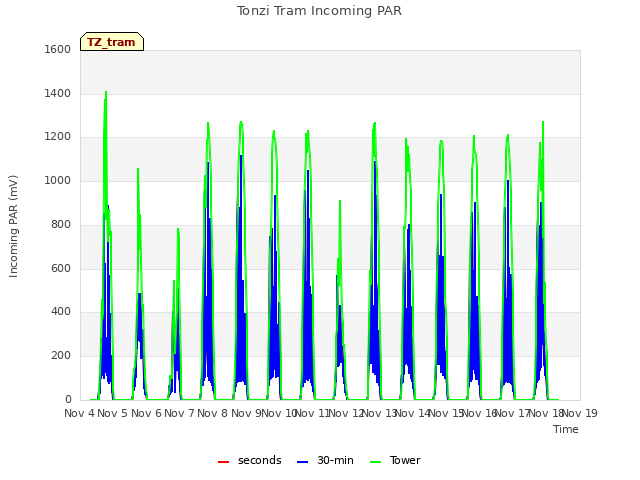Click the Nov 8 x-axis tick label
This screenshot has width=640, height=480.
click(x=212, y=413)
